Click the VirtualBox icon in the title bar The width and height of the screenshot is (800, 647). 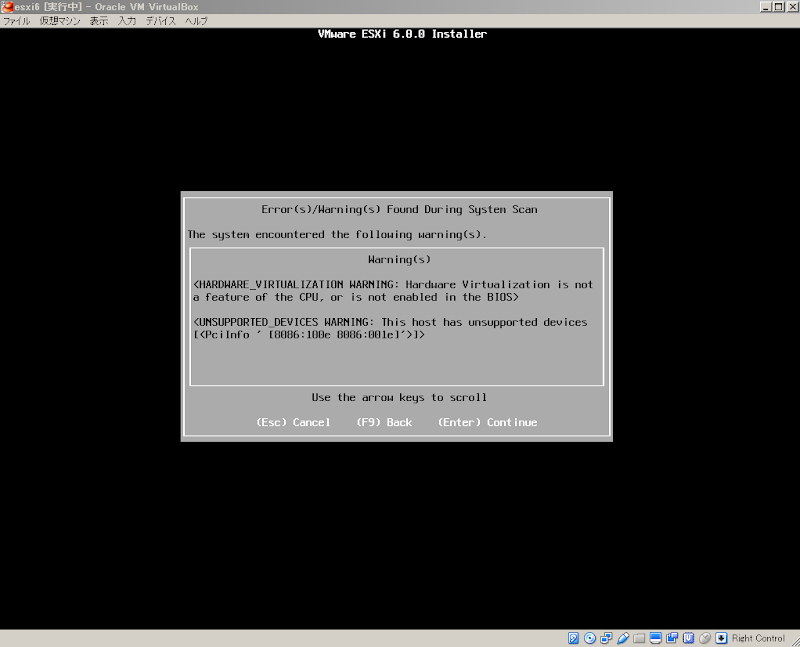[7, 7]
